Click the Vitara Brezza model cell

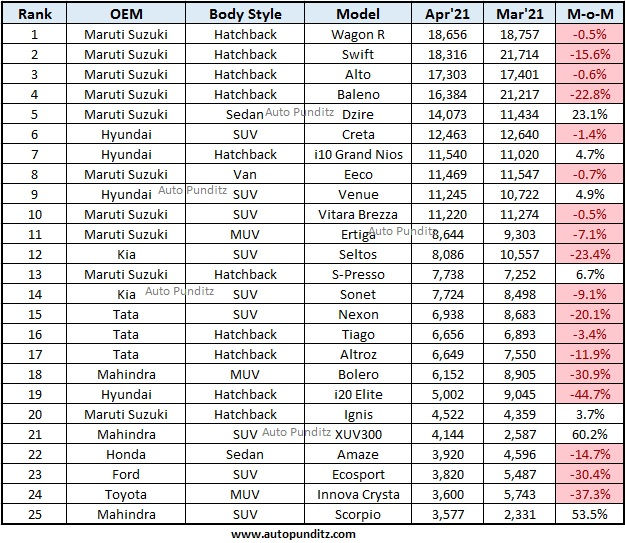click(356, 214)
